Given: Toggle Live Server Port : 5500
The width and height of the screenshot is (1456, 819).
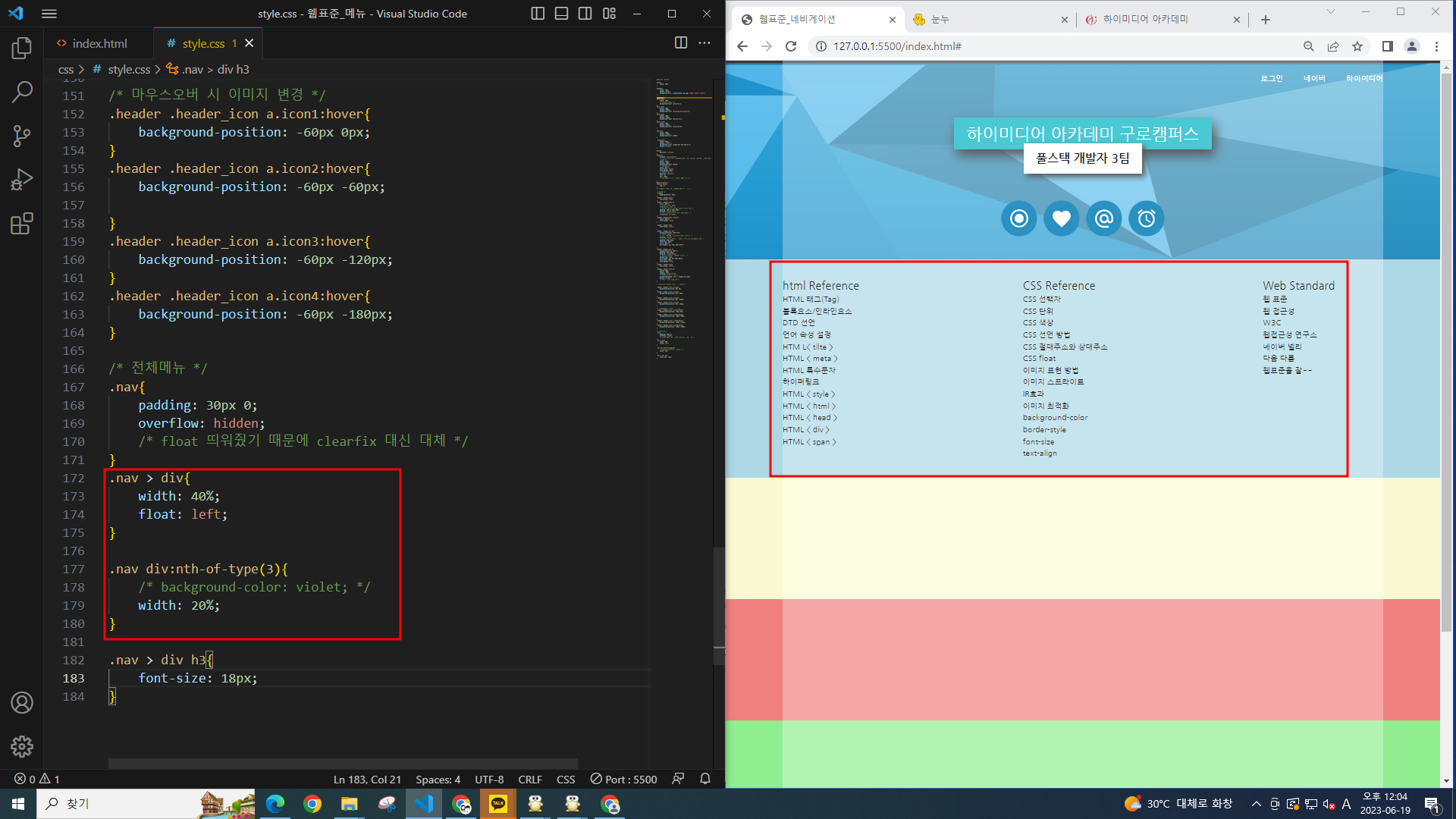Looking at the screenshot, I should 623,779.
